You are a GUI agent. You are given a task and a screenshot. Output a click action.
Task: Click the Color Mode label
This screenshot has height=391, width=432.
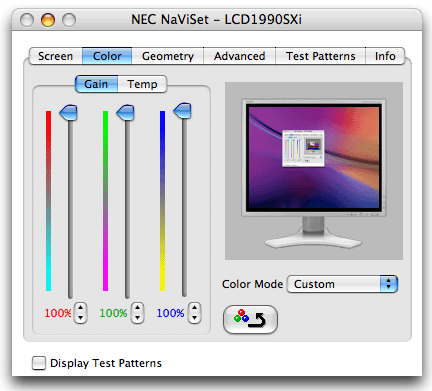tap(252, 284)
